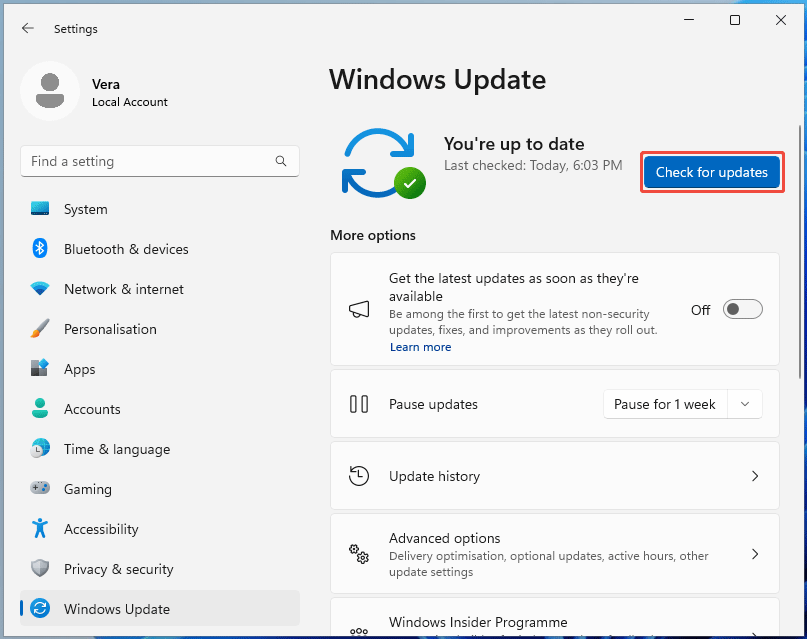This screenshot has width=807, height=639.
Task: Open Personalisation settings
Action: point(40,329)
